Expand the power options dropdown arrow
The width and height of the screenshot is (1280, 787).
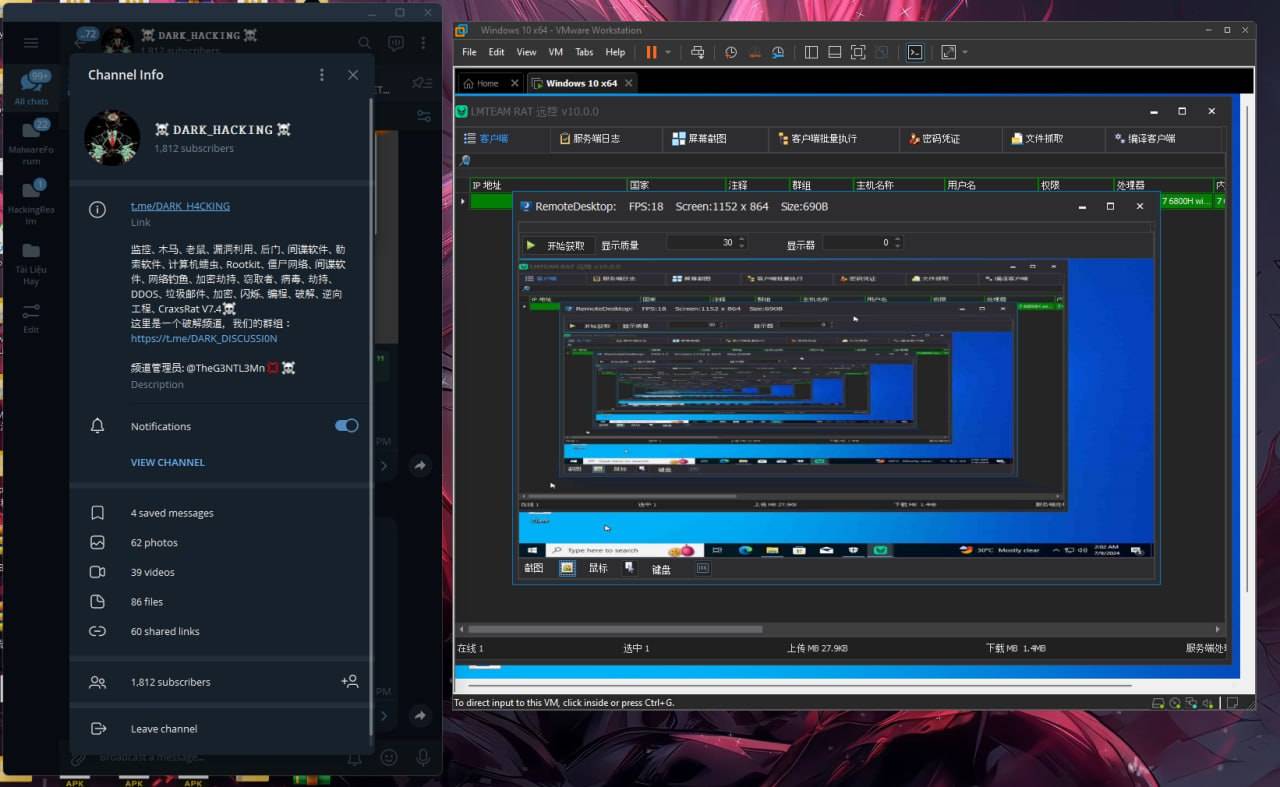pyautogui.click(x=668, y=53)
